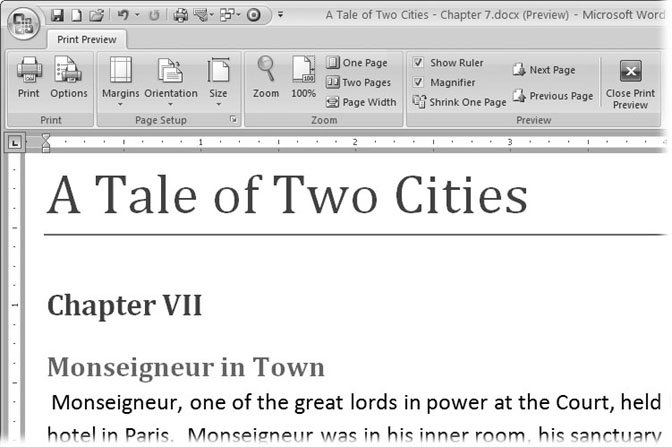The image size is (672, 447).
Task: Customize Quick Access Toolbar arrow
Action: pyautogui.click(x=281, y=16)
